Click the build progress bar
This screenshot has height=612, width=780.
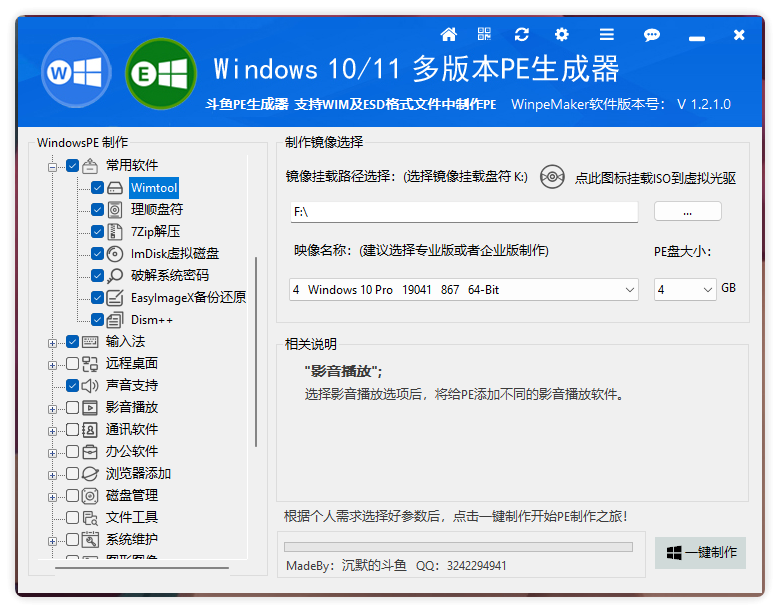(x=458, y=547)
